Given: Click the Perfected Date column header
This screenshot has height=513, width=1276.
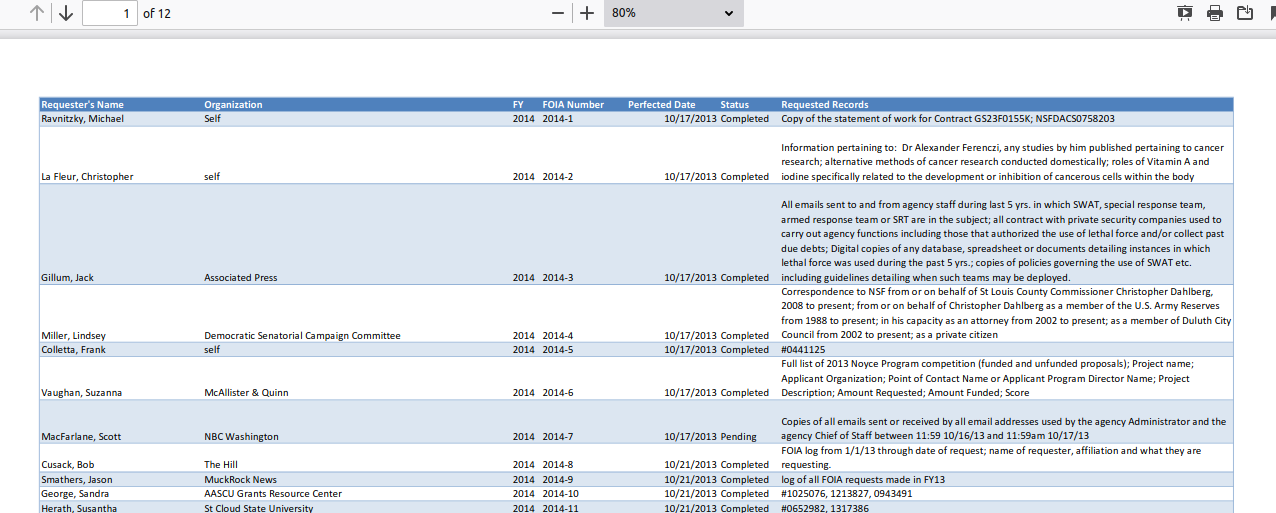Looking at the screenshot, I should 661,105.
